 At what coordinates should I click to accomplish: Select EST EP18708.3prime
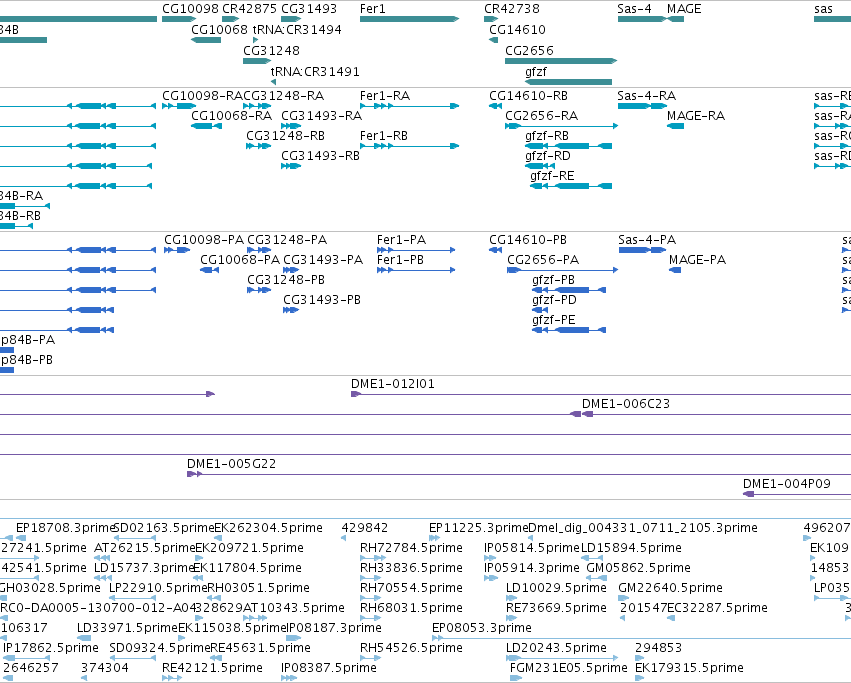[x=66, y=528]
